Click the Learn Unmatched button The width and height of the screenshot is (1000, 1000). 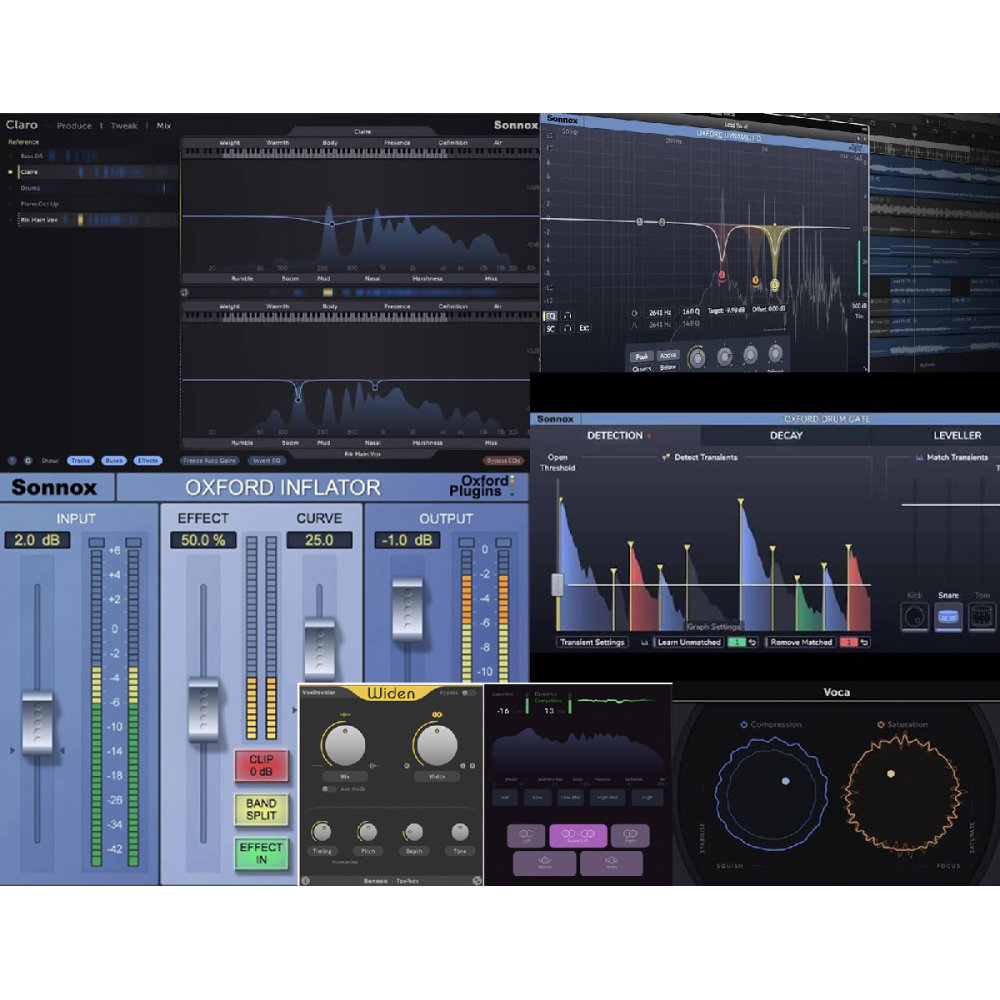click(689, 642)
